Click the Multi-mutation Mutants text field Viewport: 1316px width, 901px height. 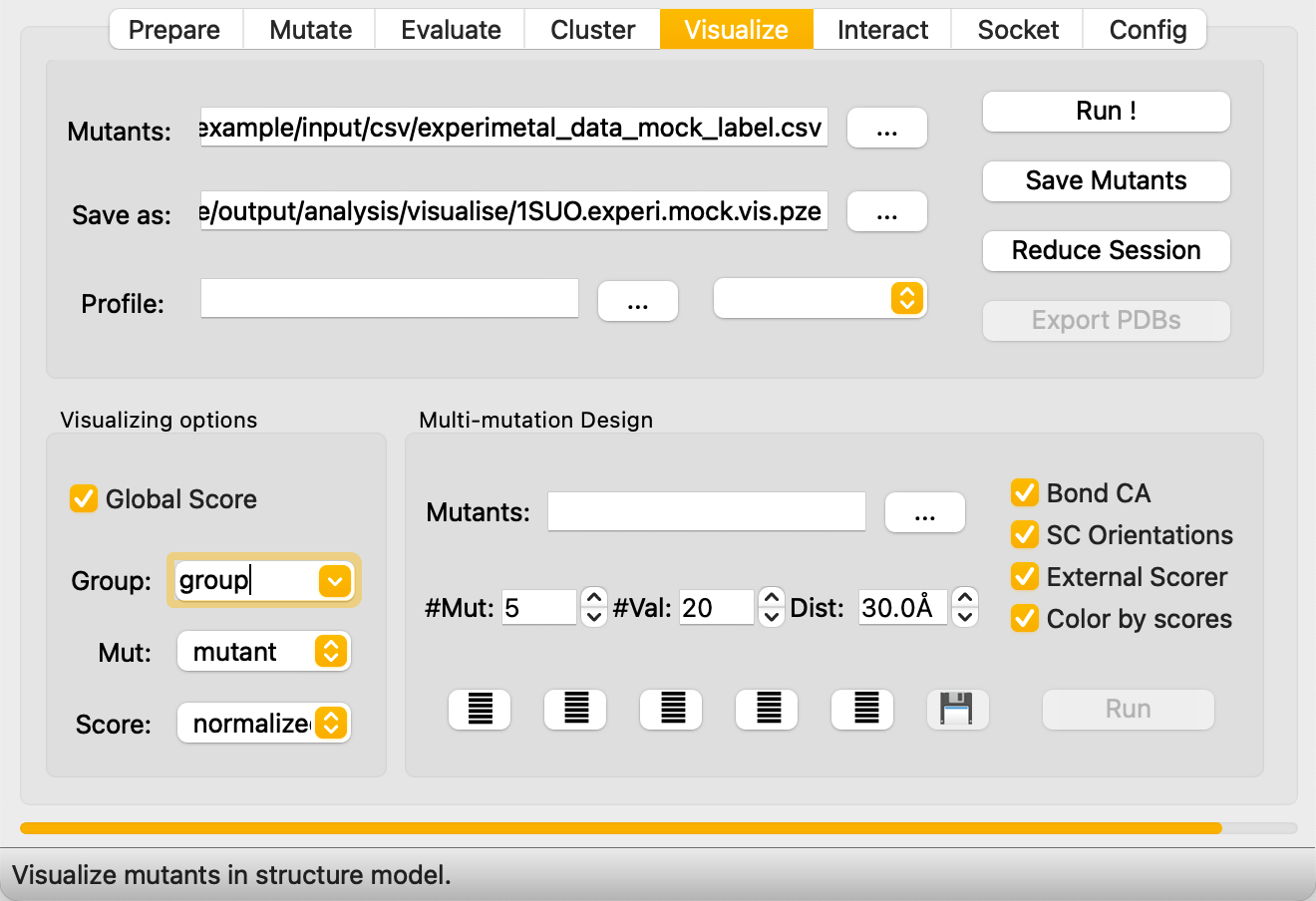click(x=707, y=511)
